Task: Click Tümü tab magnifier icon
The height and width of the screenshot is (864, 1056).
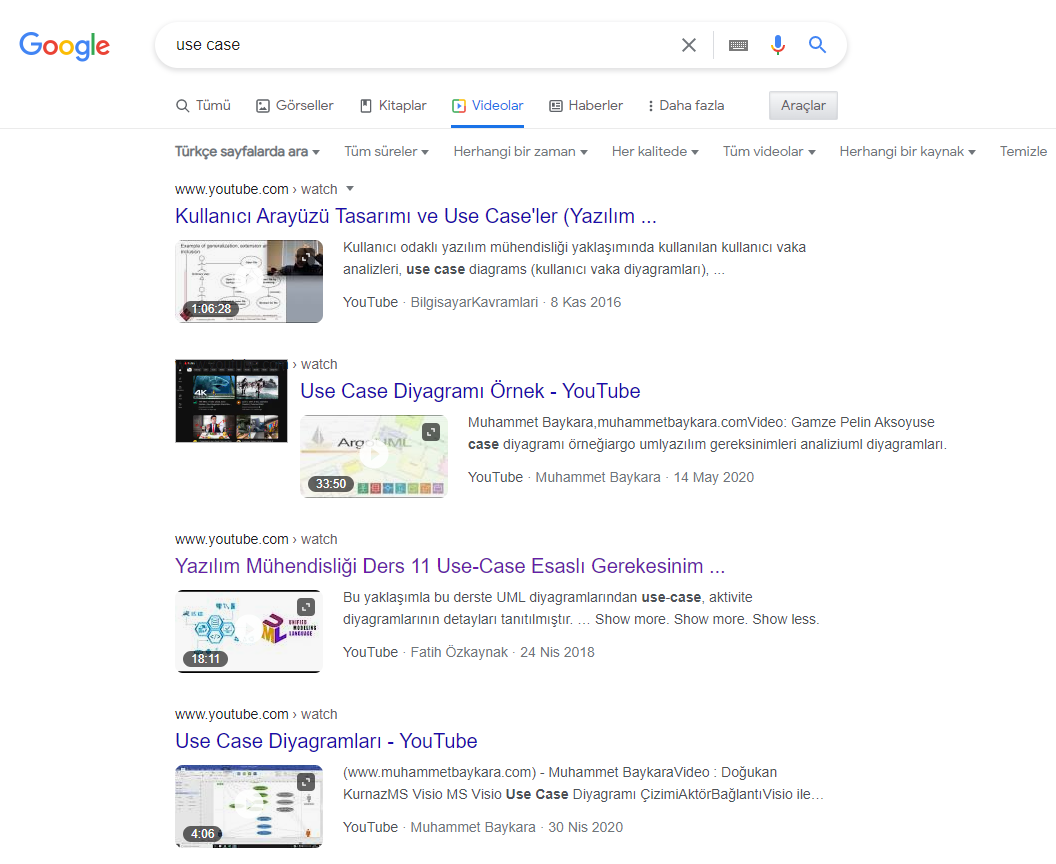Action: click(x=183, y=106)
